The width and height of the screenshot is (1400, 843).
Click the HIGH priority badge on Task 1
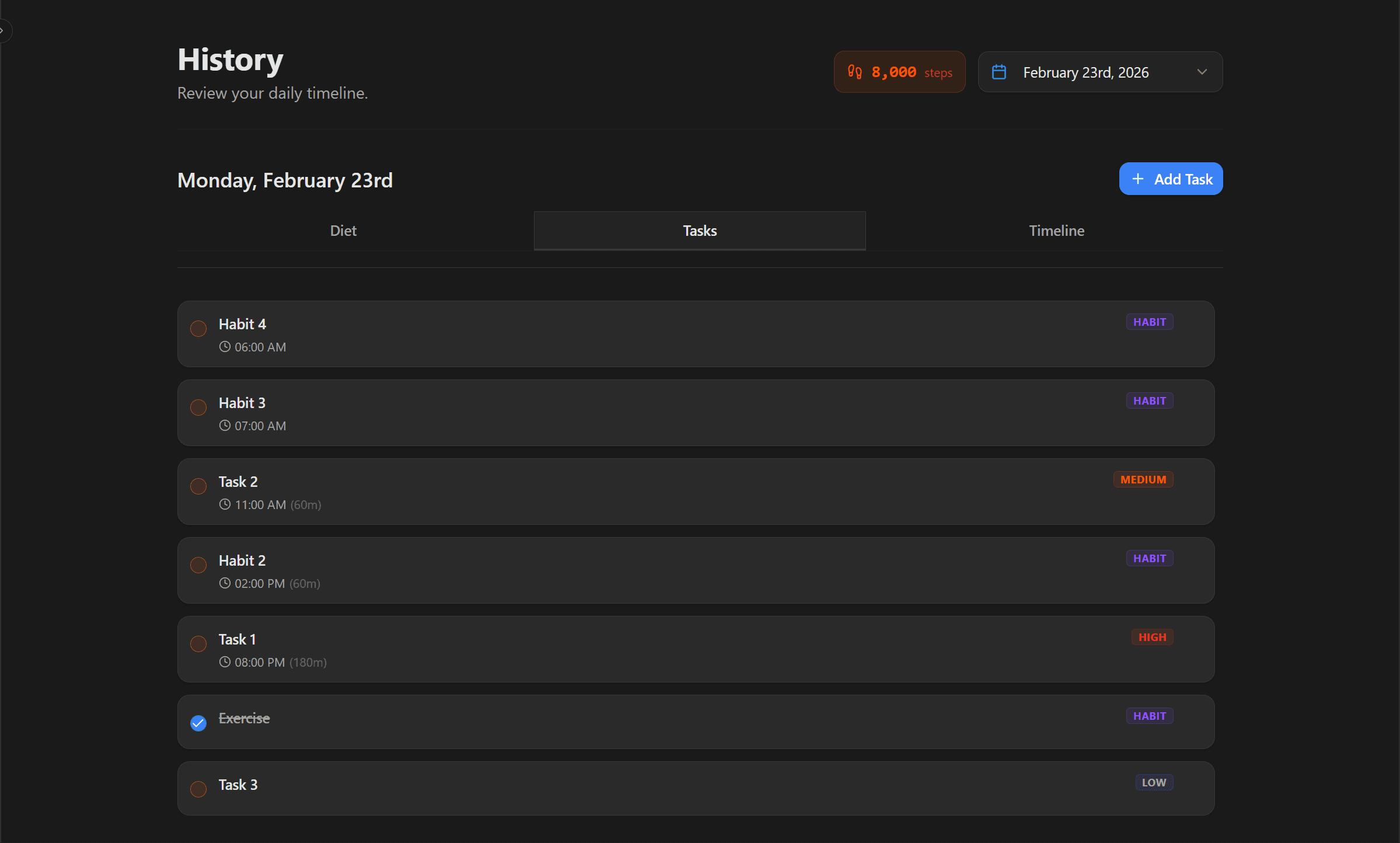click(x=1151, y=636)
